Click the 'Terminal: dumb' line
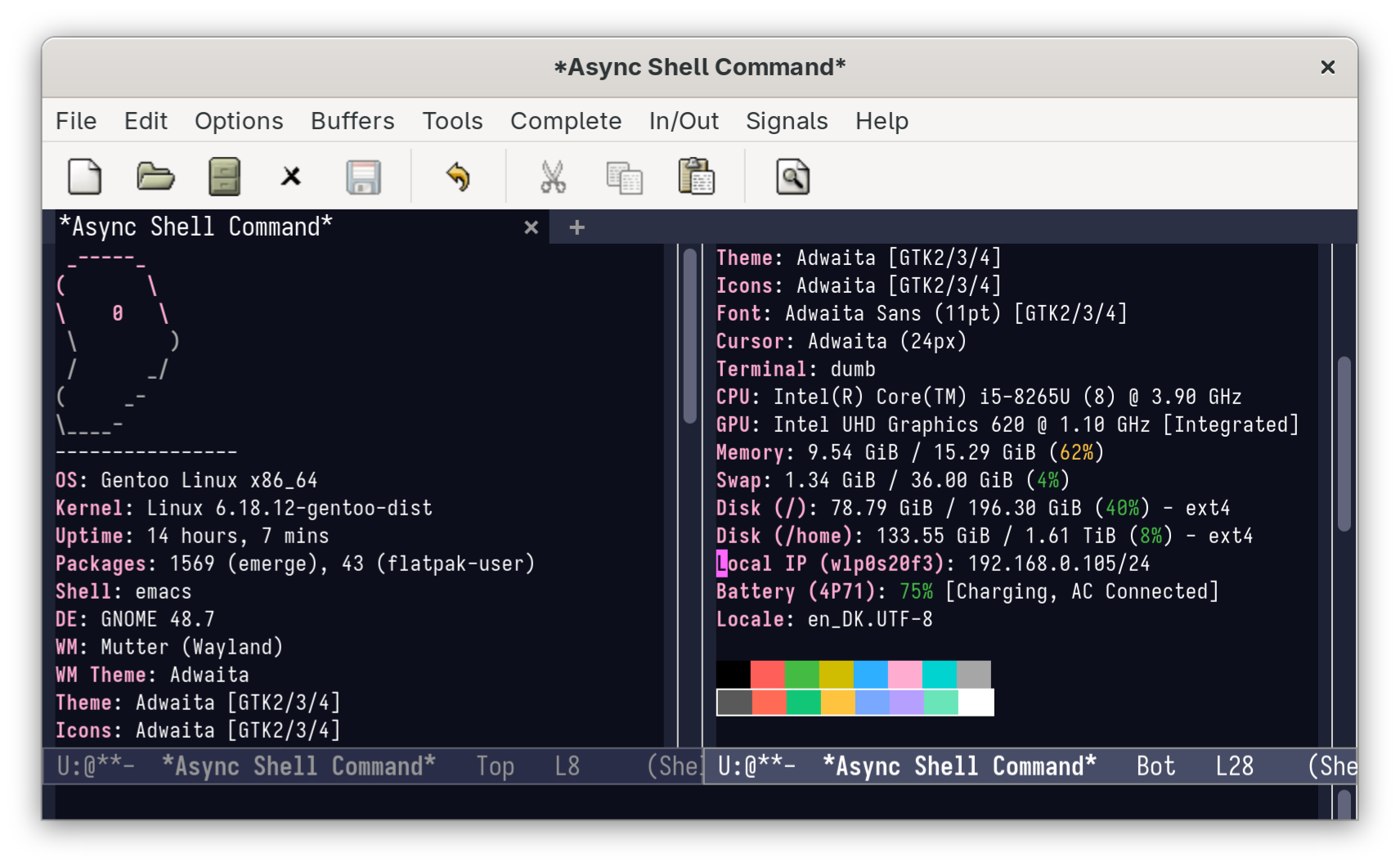This screenshot has width=1400, height=867. tap(796, 369)
